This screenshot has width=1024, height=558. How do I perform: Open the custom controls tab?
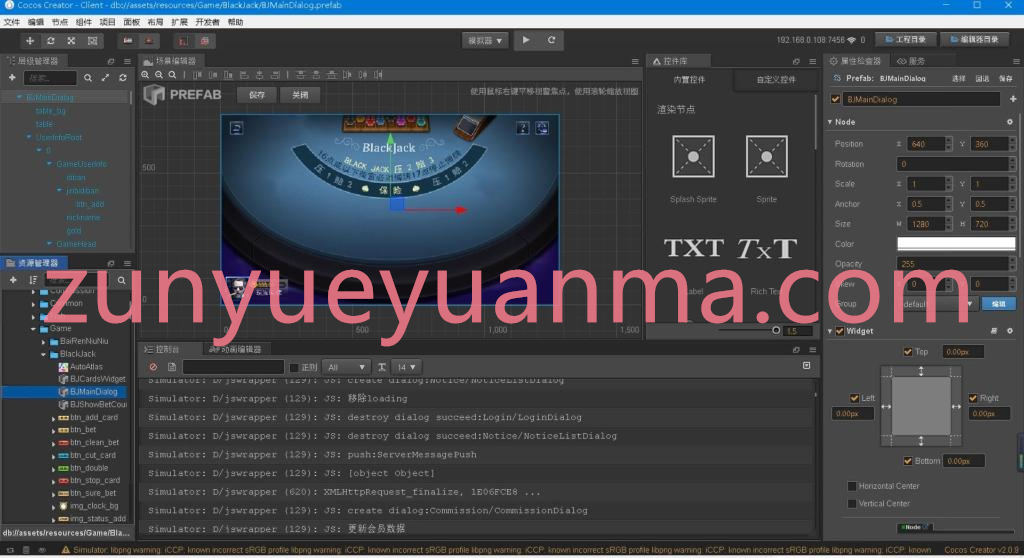coord(776,80)
